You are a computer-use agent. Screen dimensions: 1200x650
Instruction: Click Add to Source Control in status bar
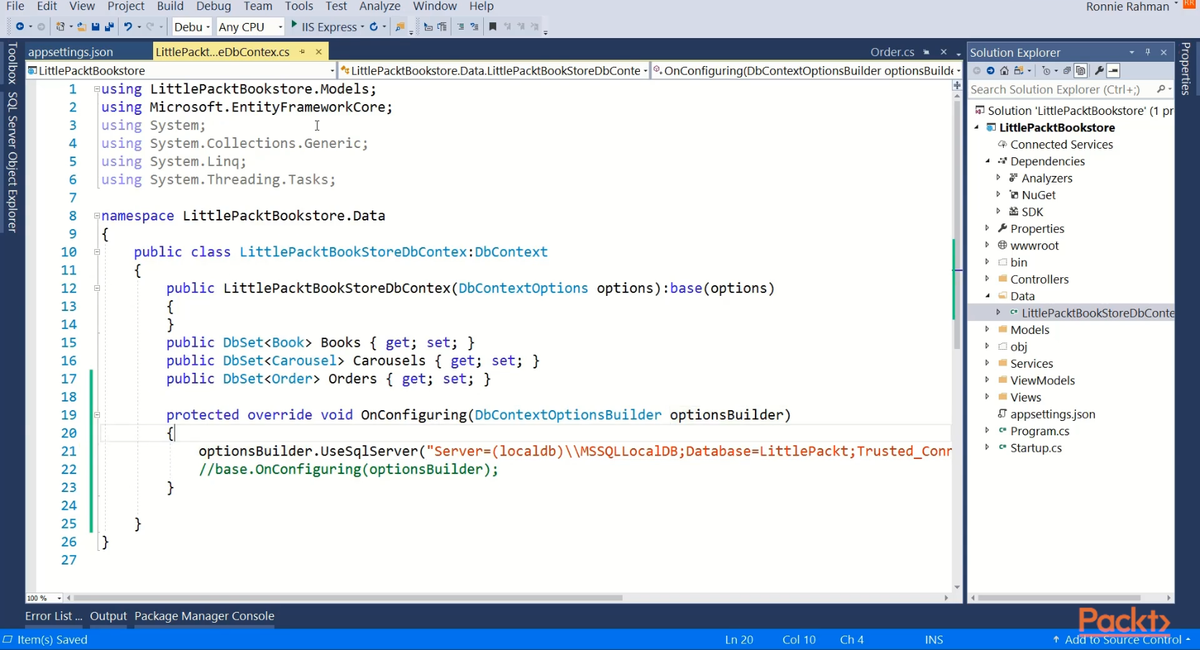pyautogui.click(x=1121, y=639)
